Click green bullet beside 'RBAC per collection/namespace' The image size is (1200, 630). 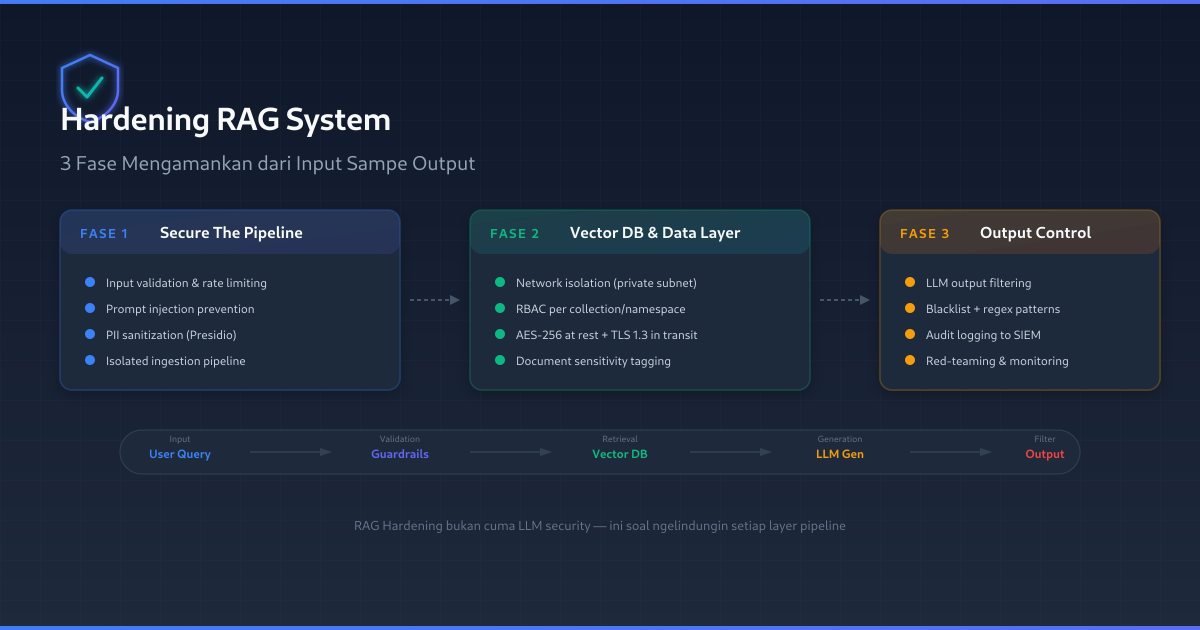click(500, 309)
